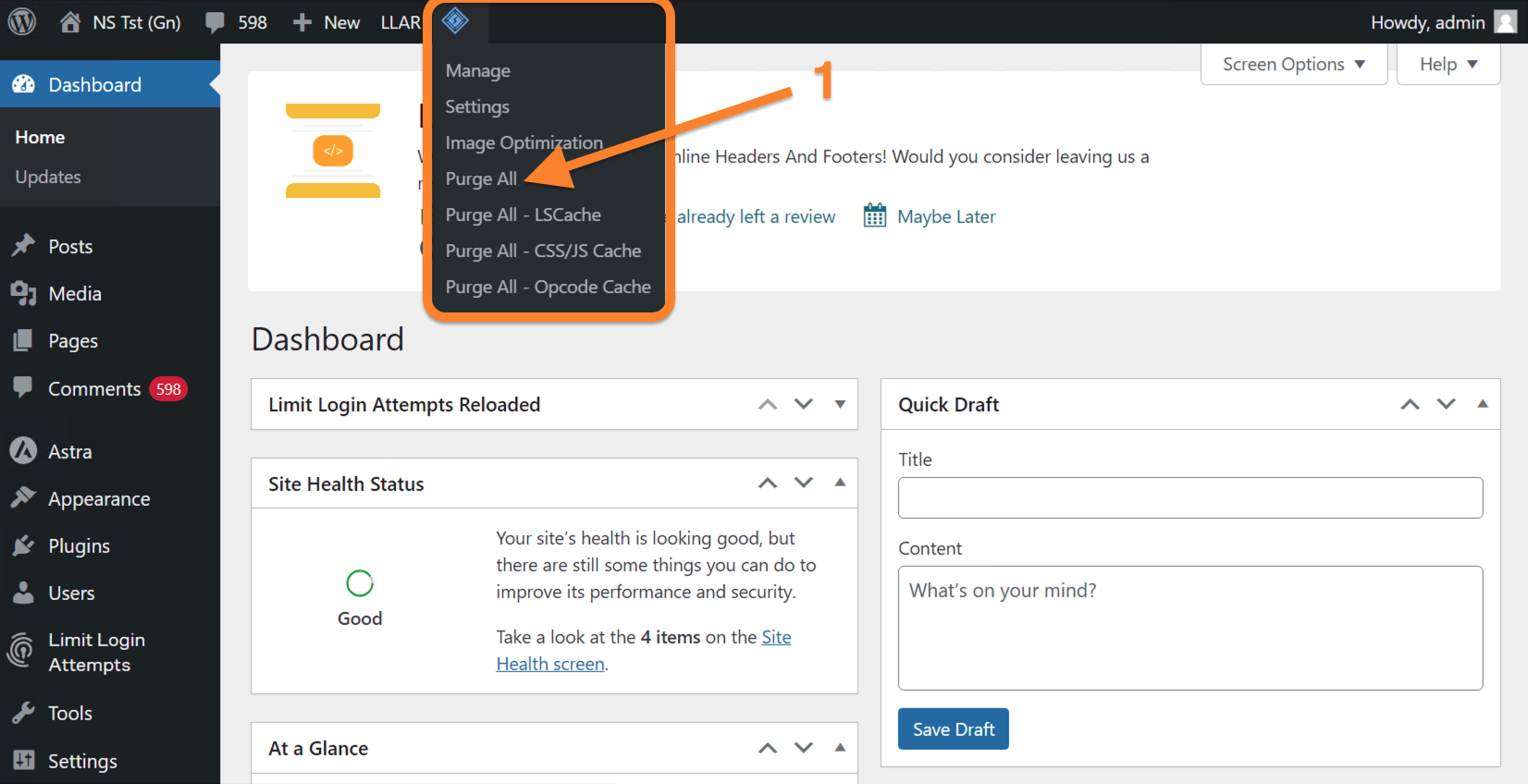Viewport: 1528px width, 784px height.
Task: Click the New plus icon
Action: (302, 22)
